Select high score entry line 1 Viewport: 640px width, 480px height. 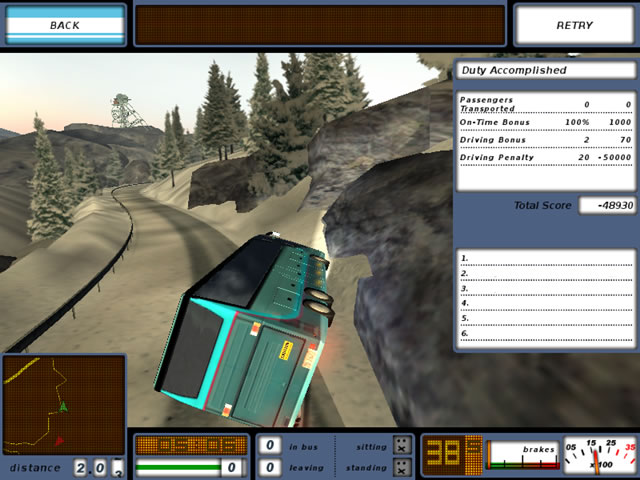pyautogui.click(x=545, y=259)
